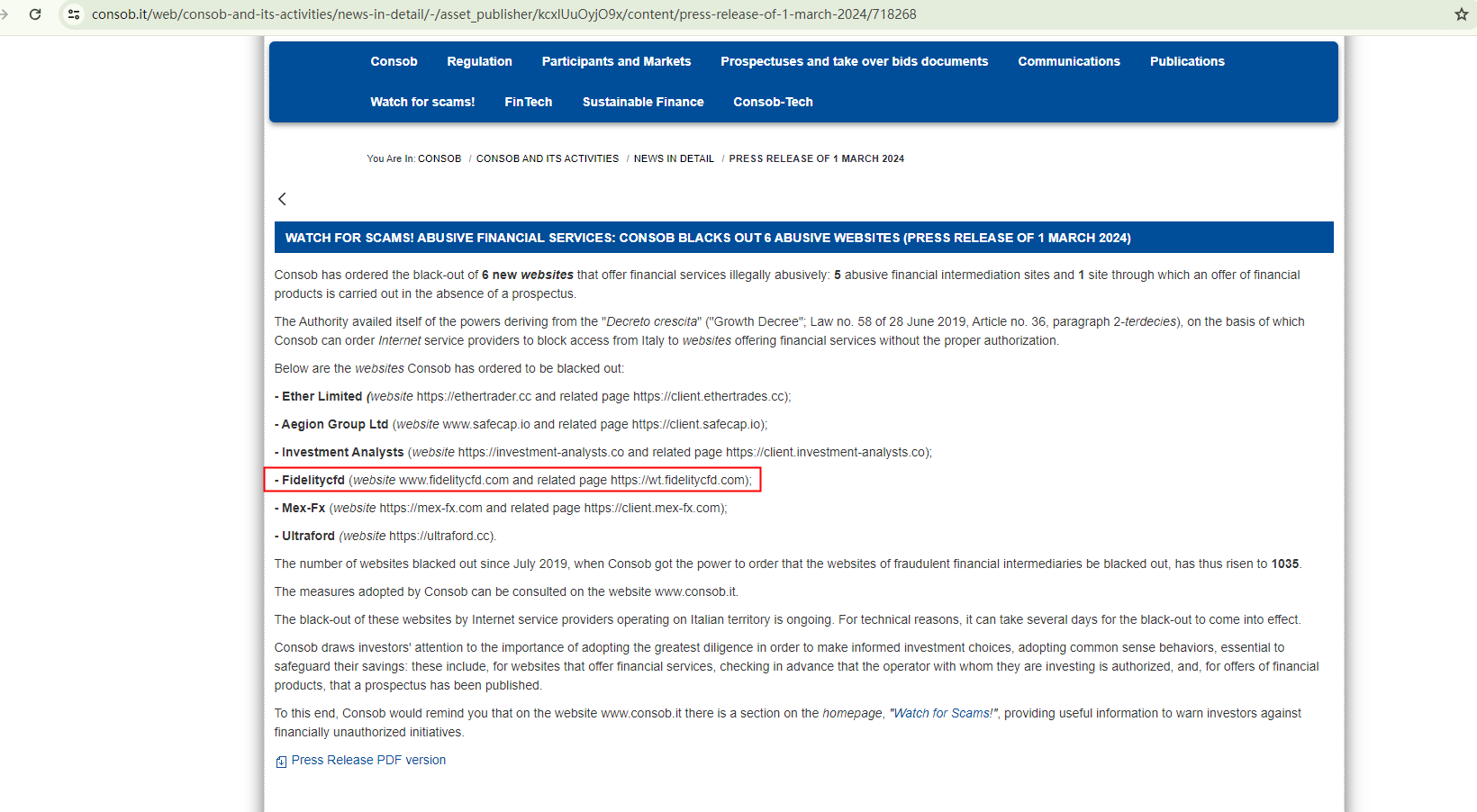The image size is (1477, 812).
Task: Click CONSOB AND ITS ACTIVITIES breadcrumb
Action: tap(547, 158)
